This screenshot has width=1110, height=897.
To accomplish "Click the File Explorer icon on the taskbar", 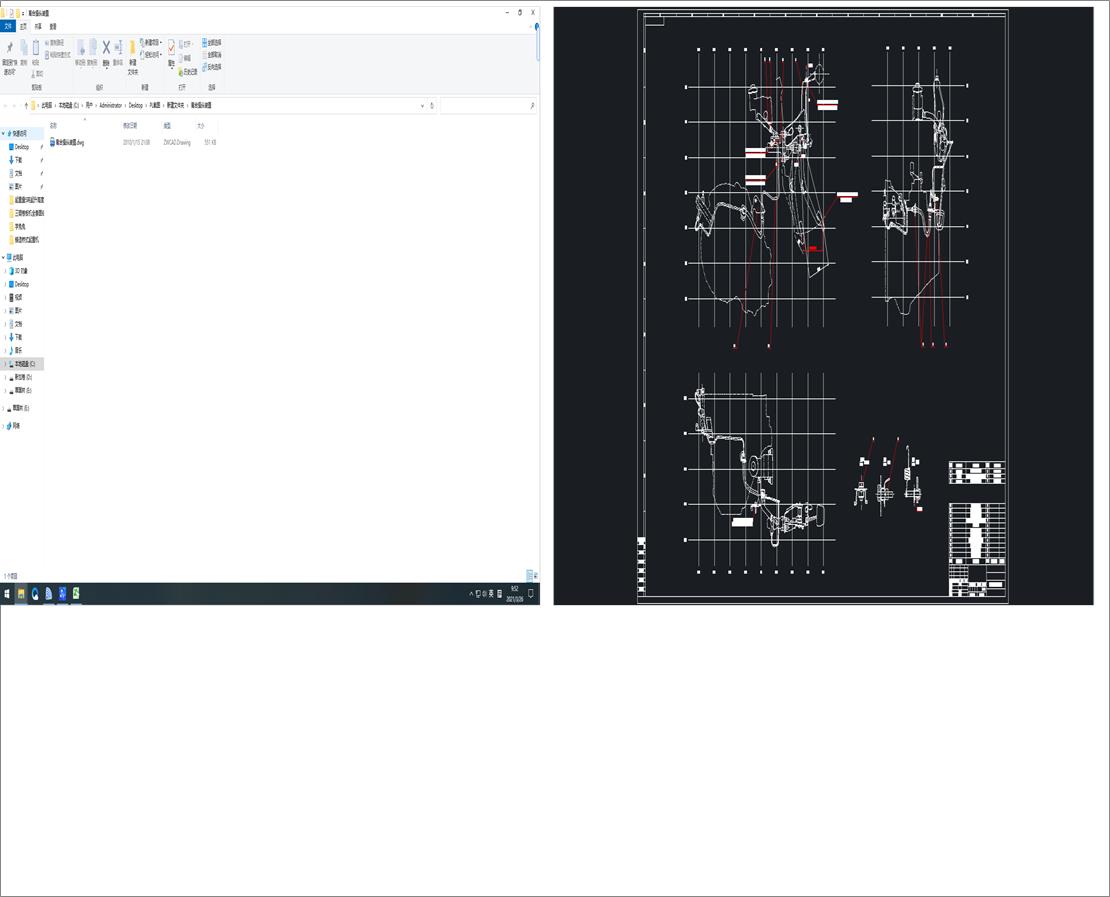I will click(x=19, y=593).
